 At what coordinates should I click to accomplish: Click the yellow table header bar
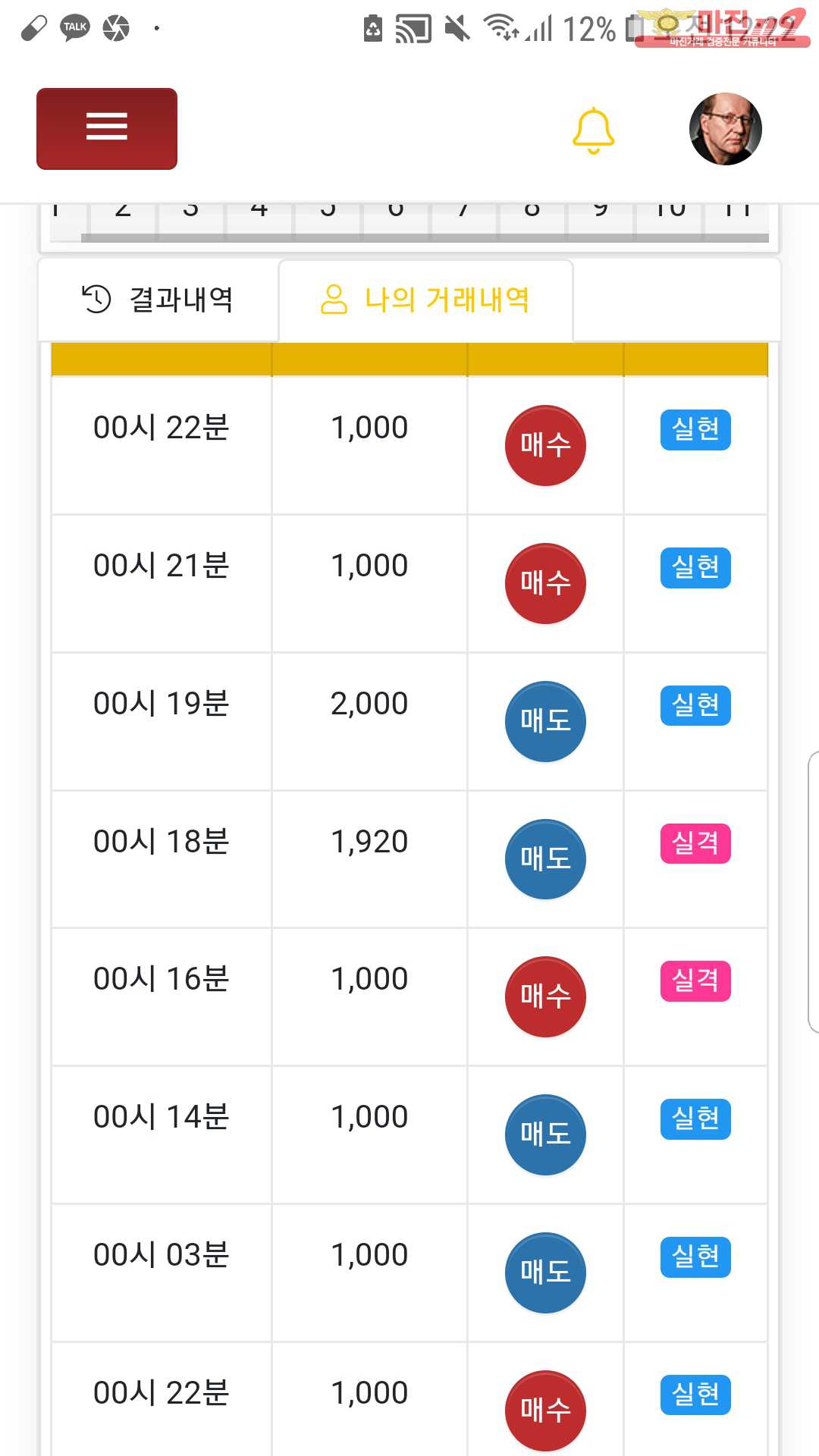click(409, 359)
